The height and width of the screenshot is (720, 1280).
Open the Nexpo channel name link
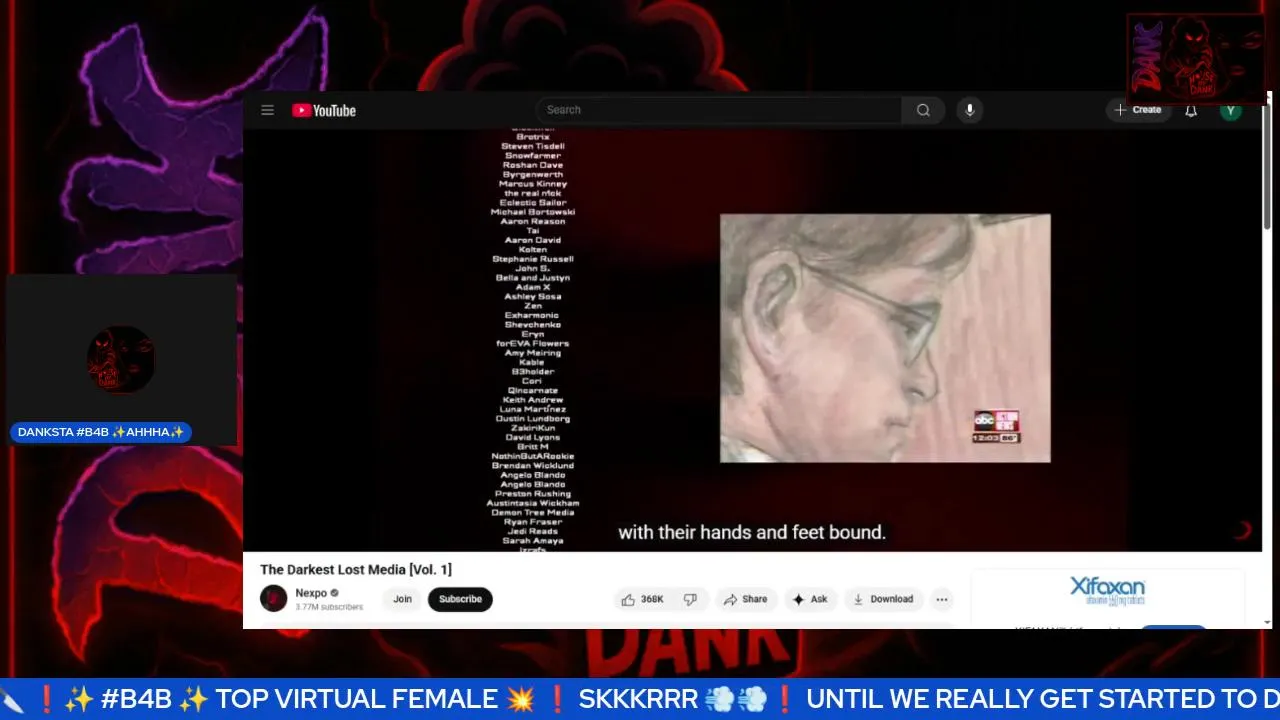pos(311,593)
